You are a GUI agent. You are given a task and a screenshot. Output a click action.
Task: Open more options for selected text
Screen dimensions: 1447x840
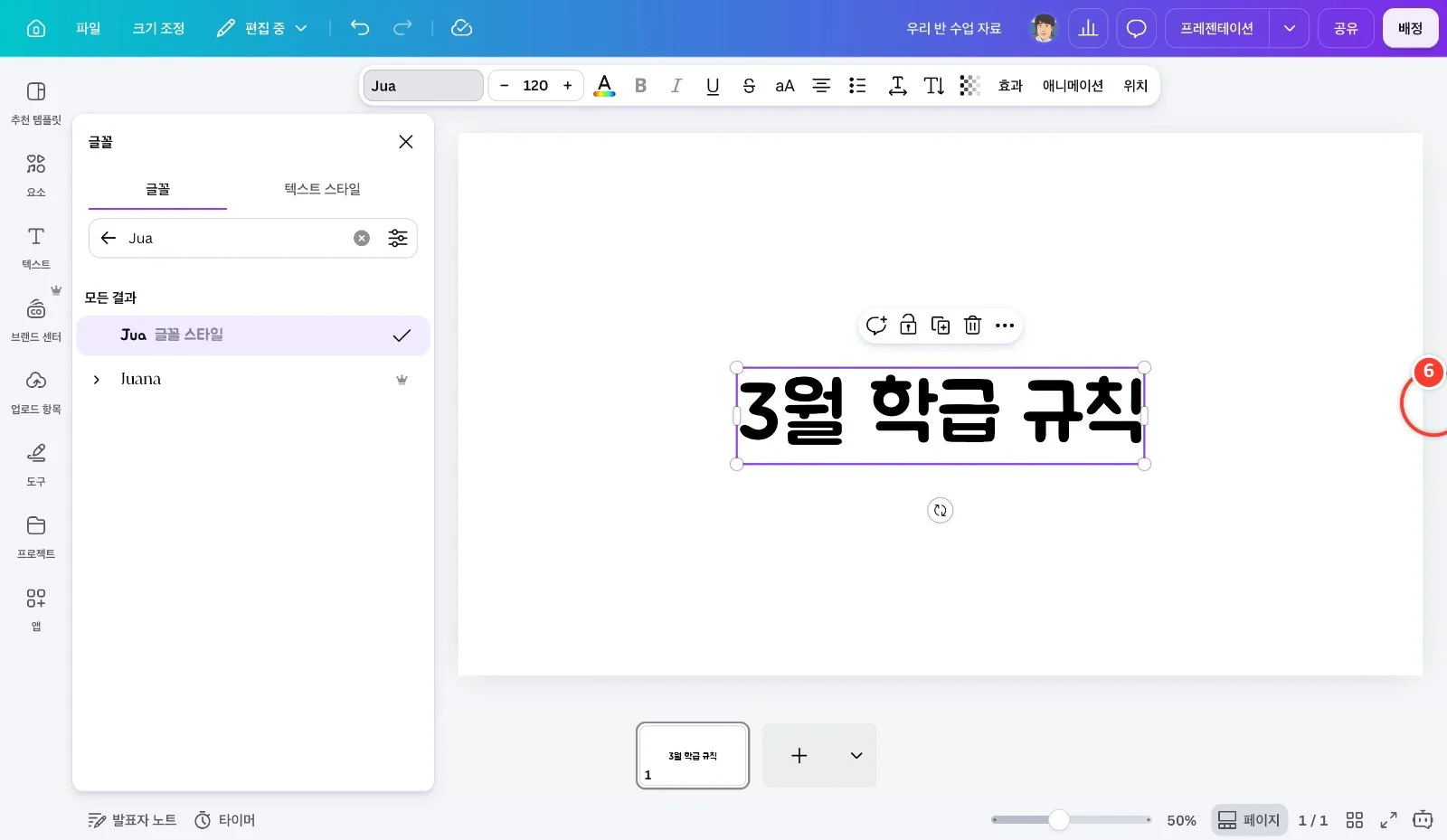point(1005,326)
